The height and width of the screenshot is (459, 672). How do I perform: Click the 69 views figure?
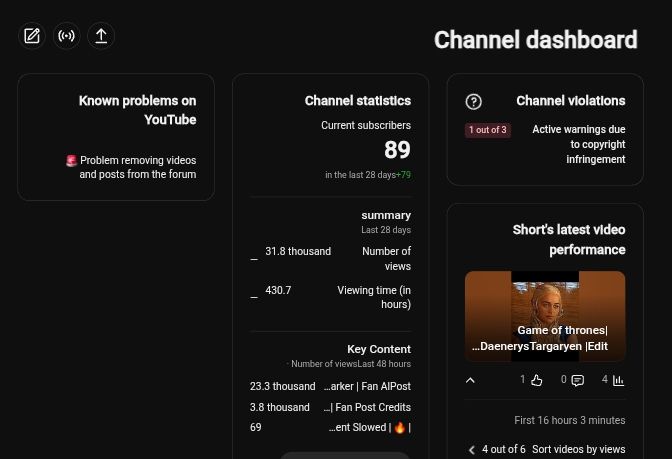255,427
